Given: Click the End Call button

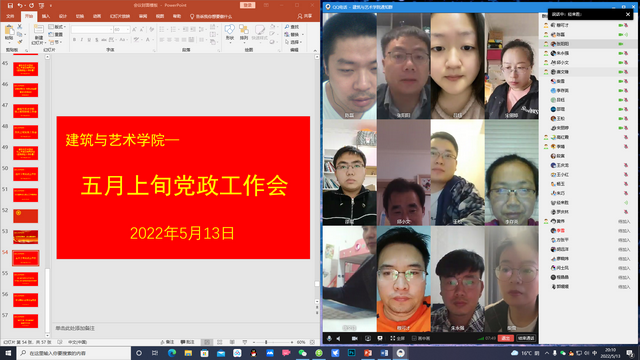Looking at the screenshot, I should [x=526, y=338].
